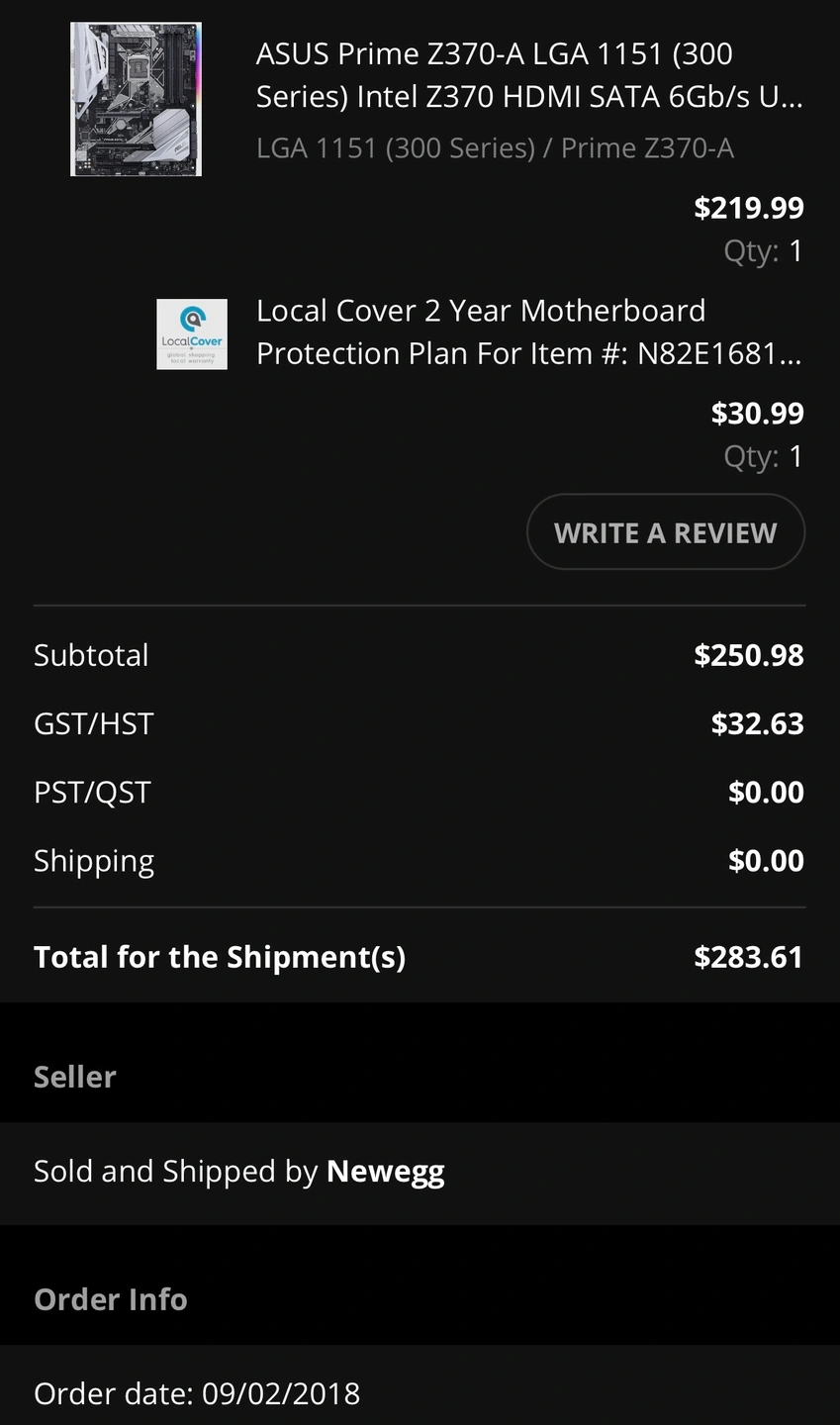This screenshot has height=1425, width=840.
Task: Select the PST/QST row label
Action: (x=92, y=793)
